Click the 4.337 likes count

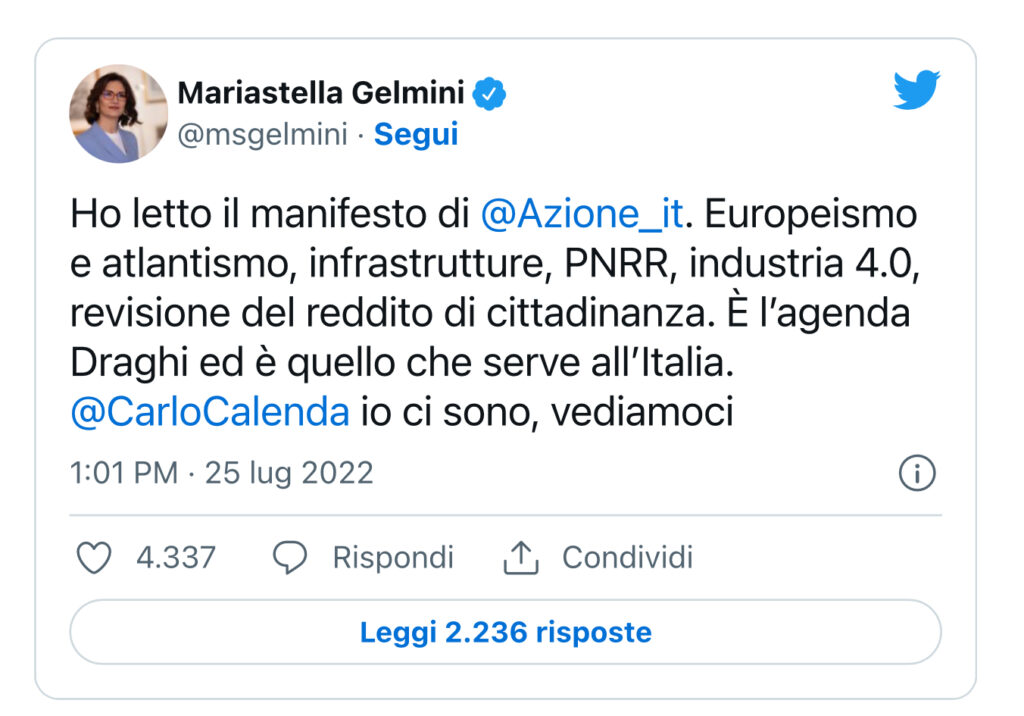pos(176,558)
